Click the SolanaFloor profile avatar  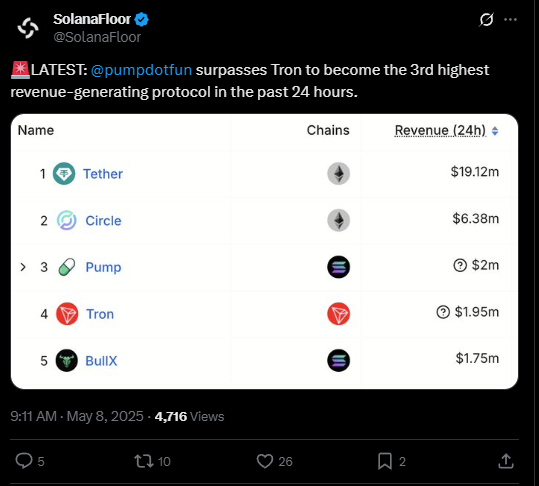(28, 28)
